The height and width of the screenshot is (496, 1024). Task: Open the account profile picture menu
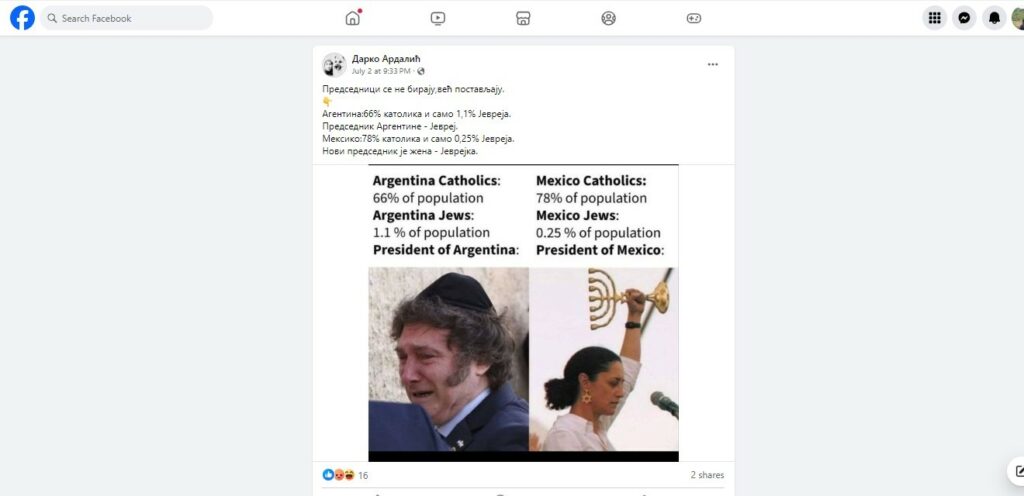1018,18
